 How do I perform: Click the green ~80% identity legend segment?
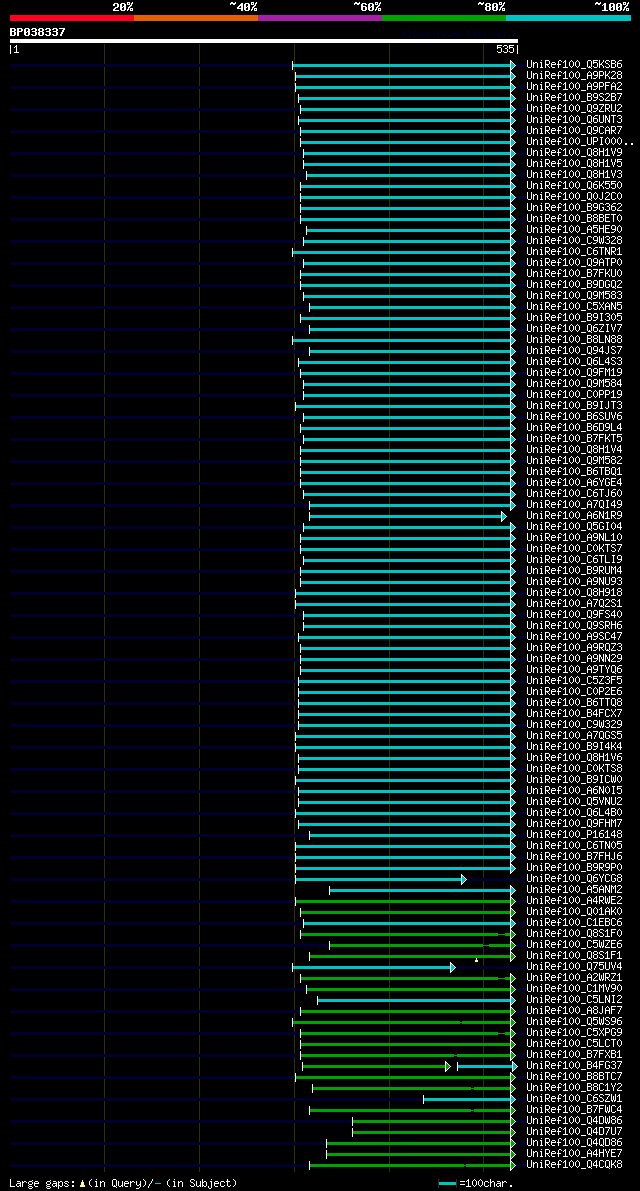pos(444,17)
